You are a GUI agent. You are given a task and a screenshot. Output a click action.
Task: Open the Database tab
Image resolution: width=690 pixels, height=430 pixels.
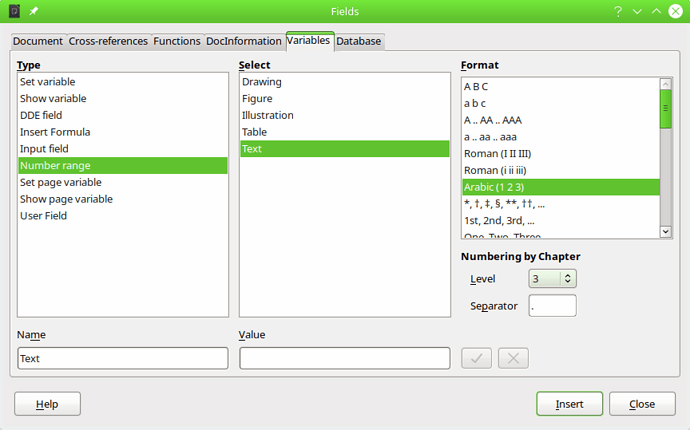tap(359, 41)
